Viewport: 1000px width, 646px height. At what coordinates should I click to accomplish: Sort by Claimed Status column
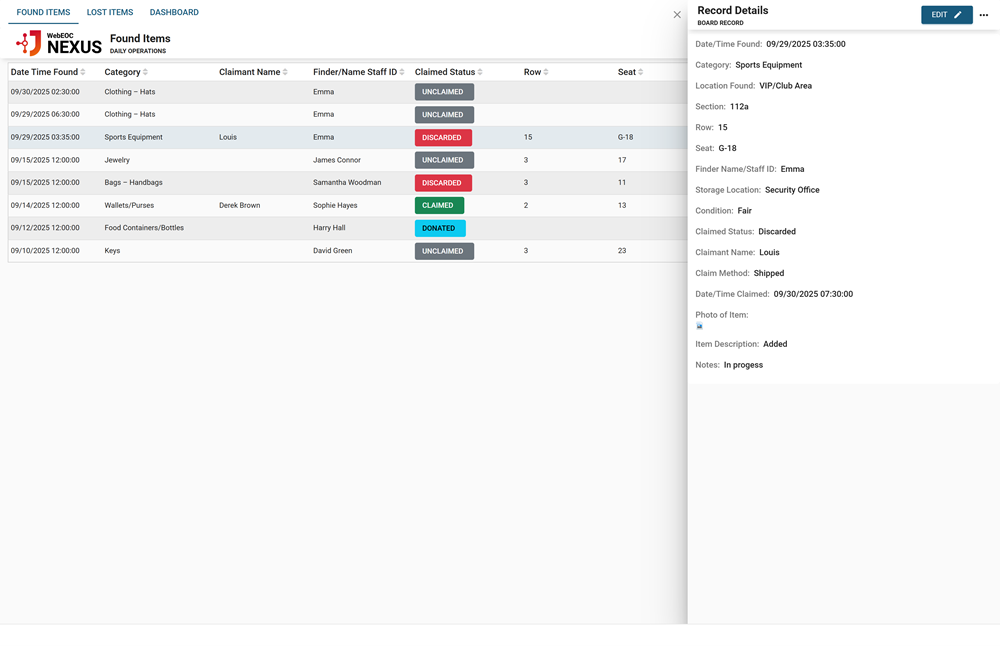pyautogui.click(x=481, y=72)
